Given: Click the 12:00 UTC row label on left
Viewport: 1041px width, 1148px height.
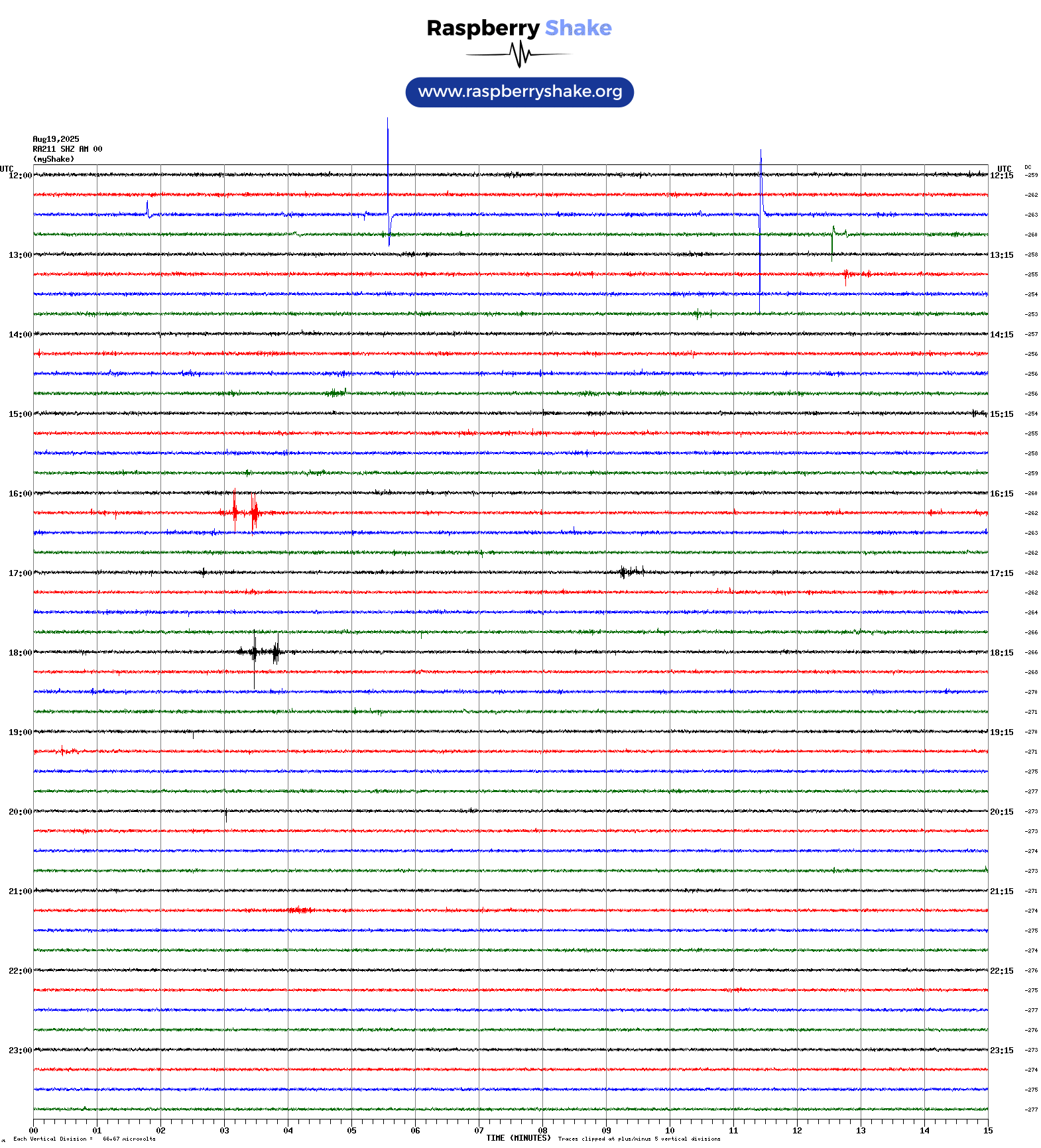Looking at the screenshot, I should pyautogui.click(x=20, y=176).
